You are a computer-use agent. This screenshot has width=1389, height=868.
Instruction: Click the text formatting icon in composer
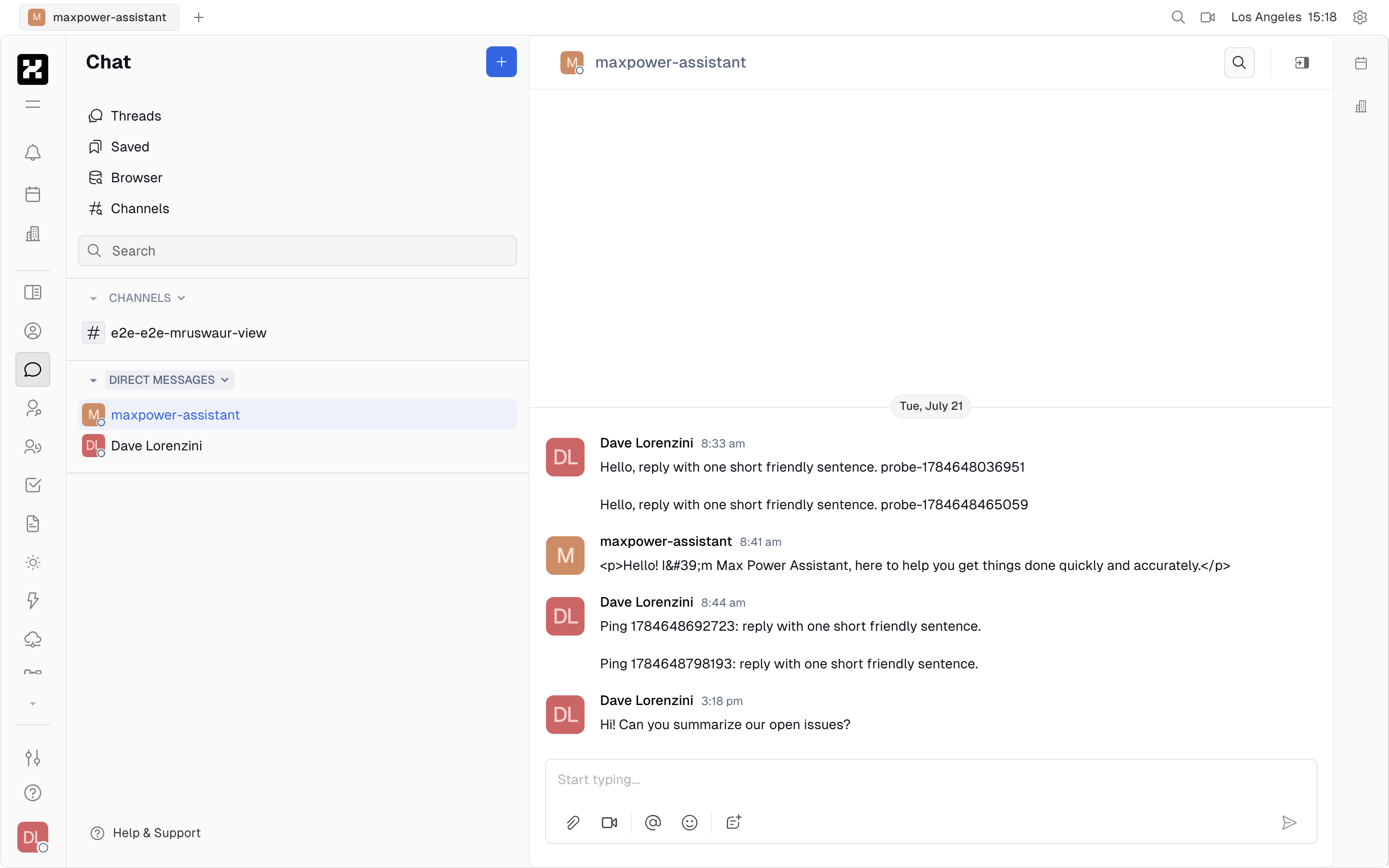733,823
